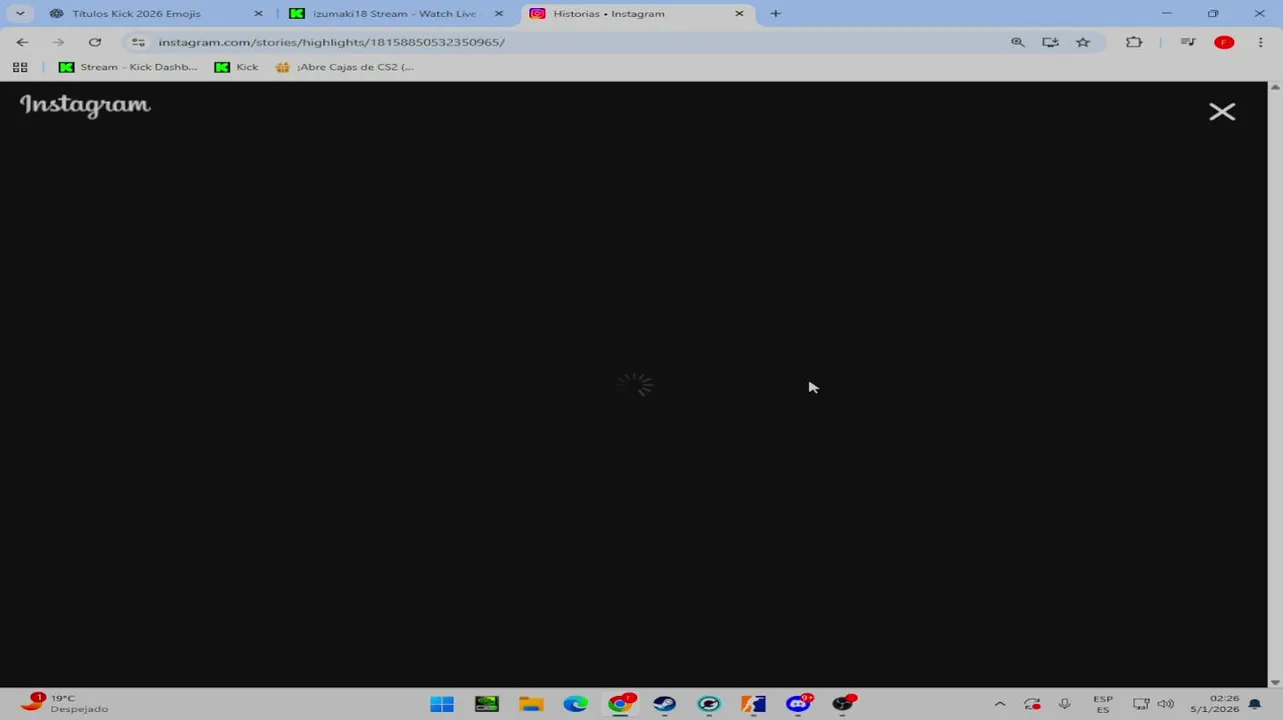Open Abre Cajas de CS2 bookmark
The height and width of the screenshot is (720, 1283).
pyautogui.click(x=344, y=67)
